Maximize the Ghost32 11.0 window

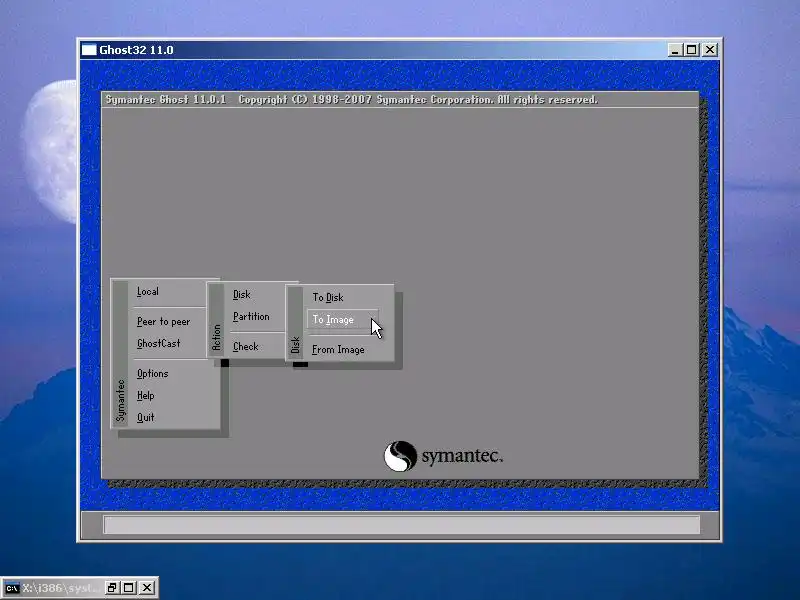pos(692,49)
